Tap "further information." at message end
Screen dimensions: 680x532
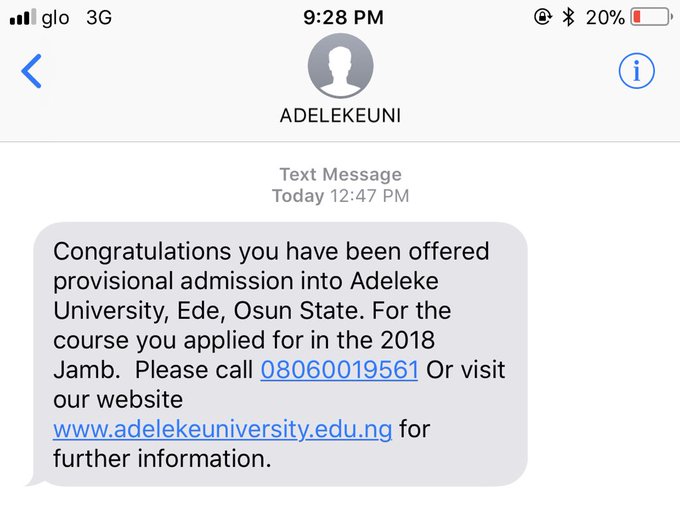point(162,460)
